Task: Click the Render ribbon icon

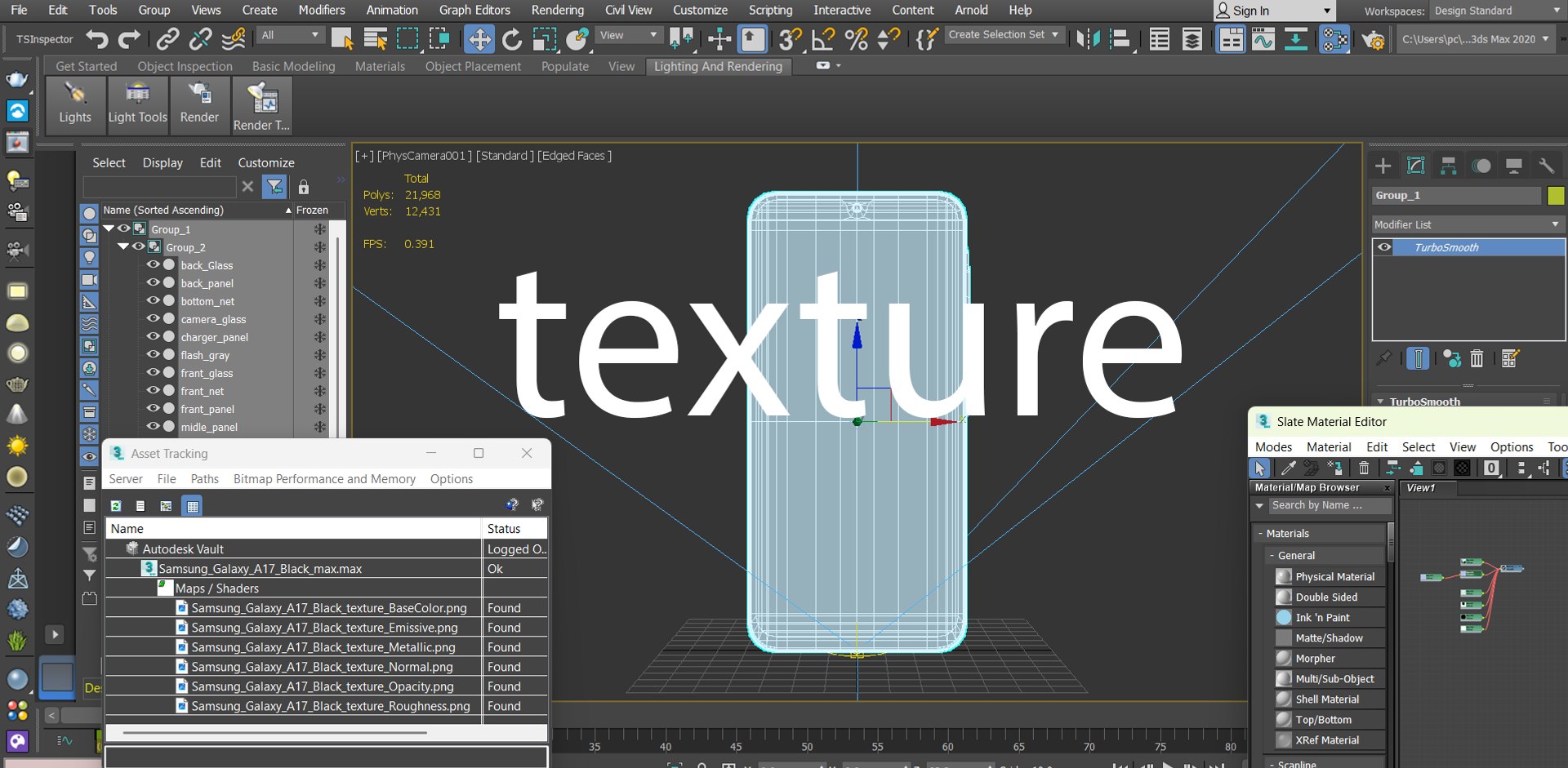Action: pyautogui.click(x=199, y=104)
